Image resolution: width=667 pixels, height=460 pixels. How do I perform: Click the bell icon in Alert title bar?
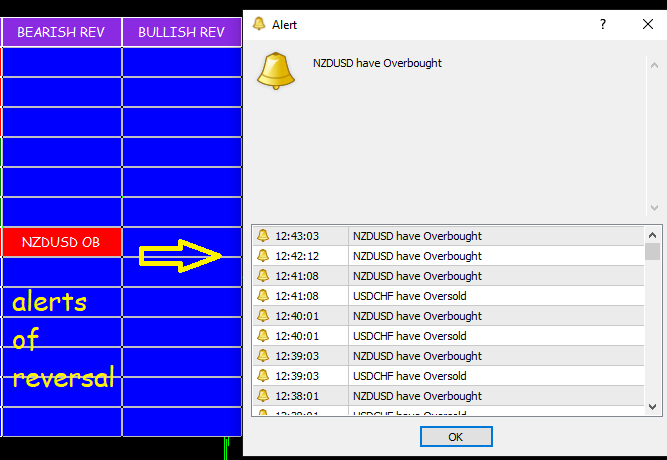coord(259,24)
